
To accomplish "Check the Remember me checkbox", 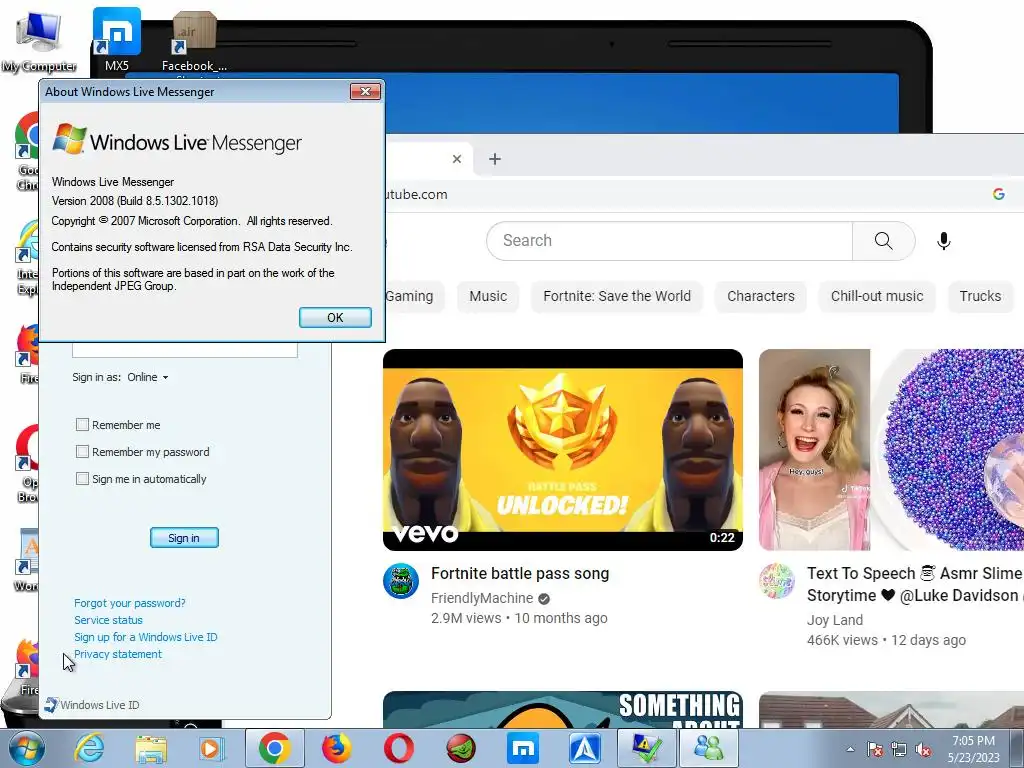I will tap(82, 424).
